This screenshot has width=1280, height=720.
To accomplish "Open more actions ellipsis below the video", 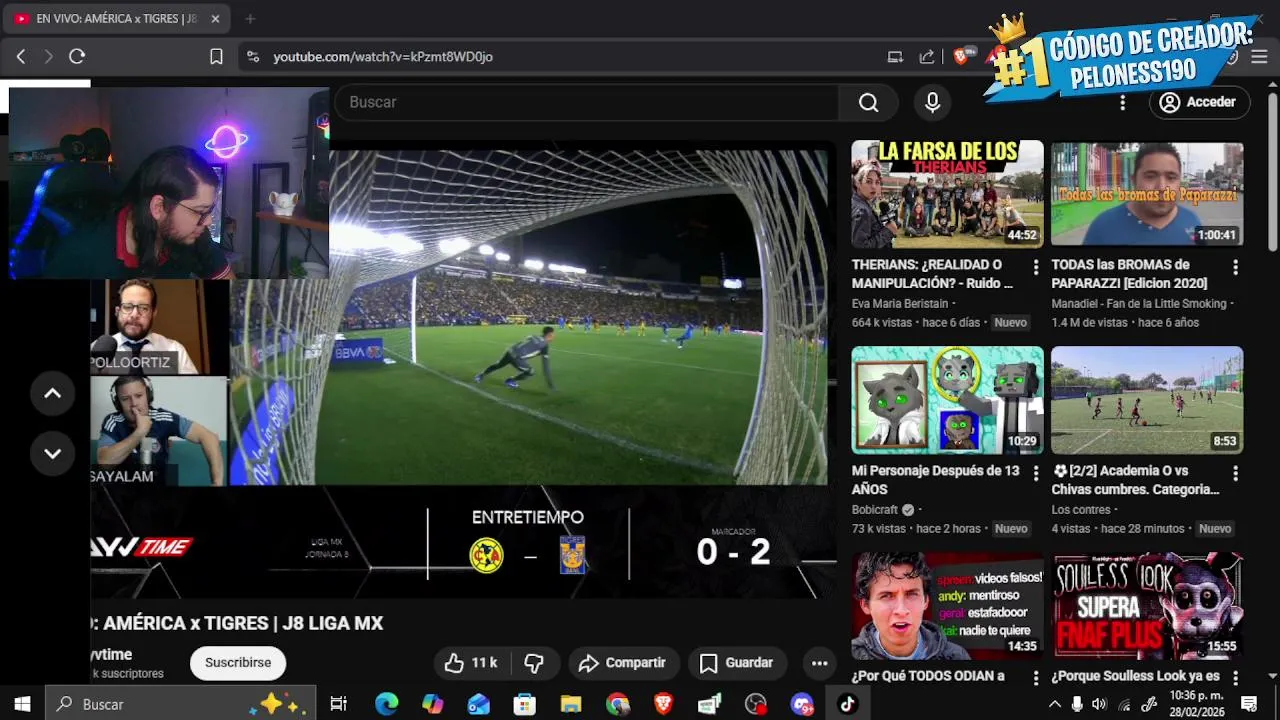I will coord(819,663).
